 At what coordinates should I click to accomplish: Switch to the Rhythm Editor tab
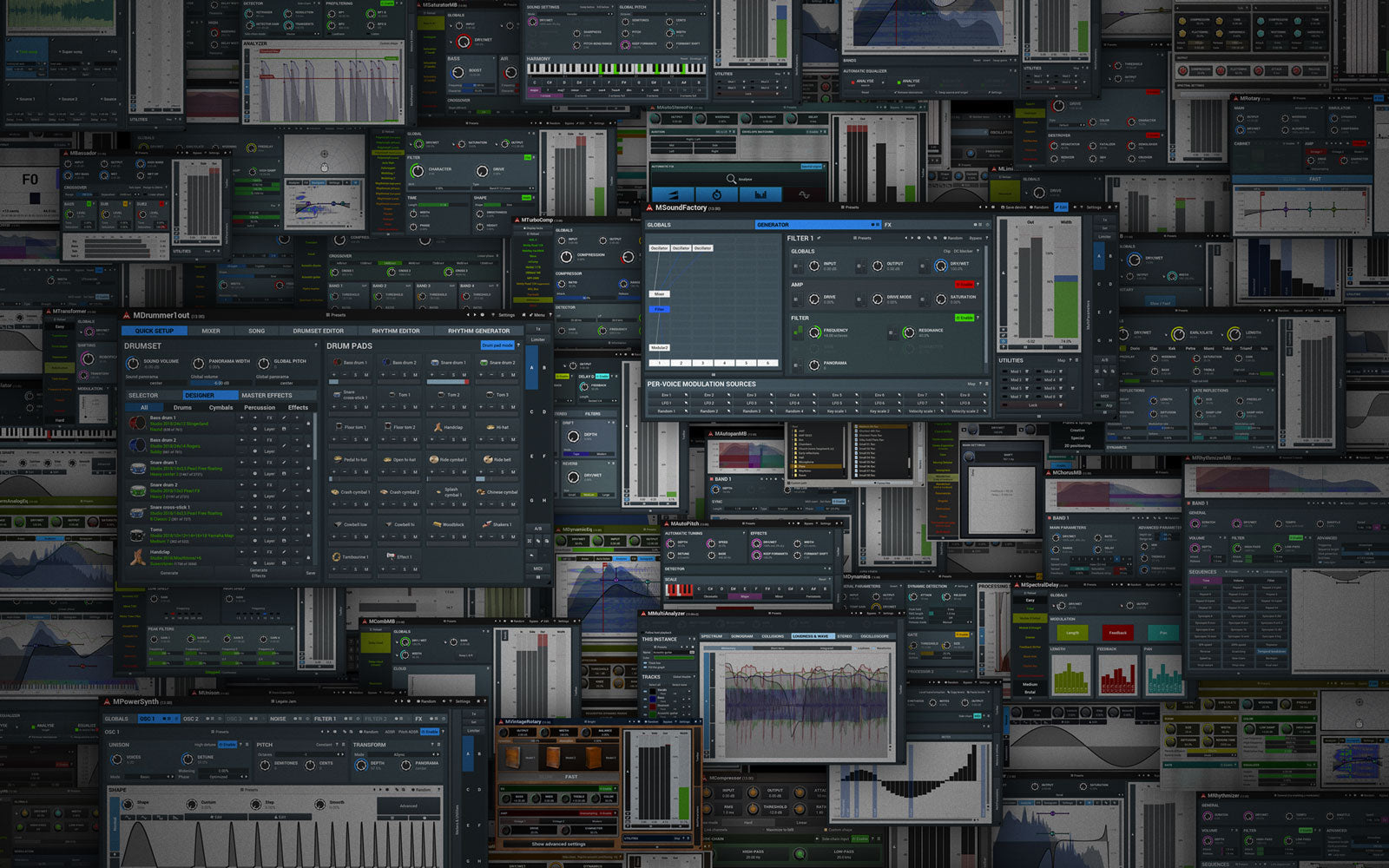click(x=396, y=331)
